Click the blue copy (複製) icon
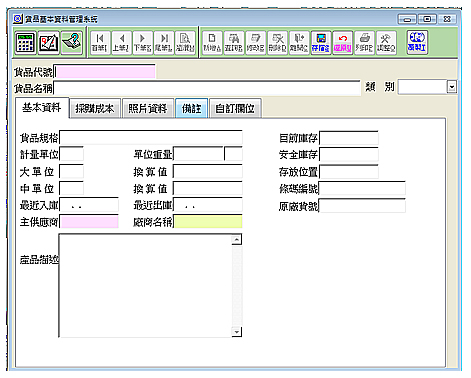Screen dimensions: 471x378 click(417, 42)
